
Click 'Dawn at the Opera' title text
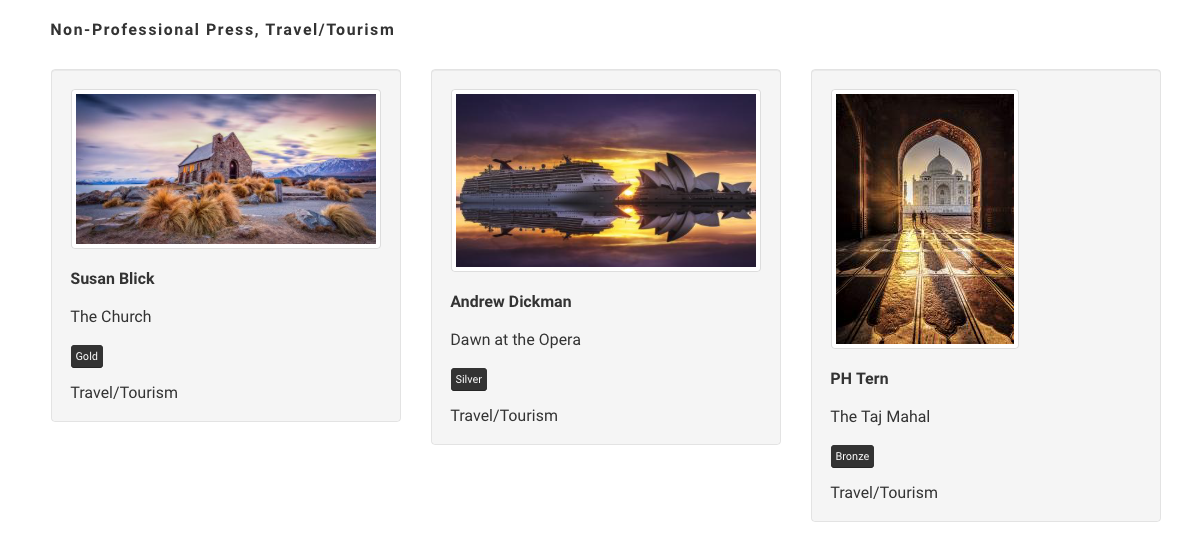515,339
